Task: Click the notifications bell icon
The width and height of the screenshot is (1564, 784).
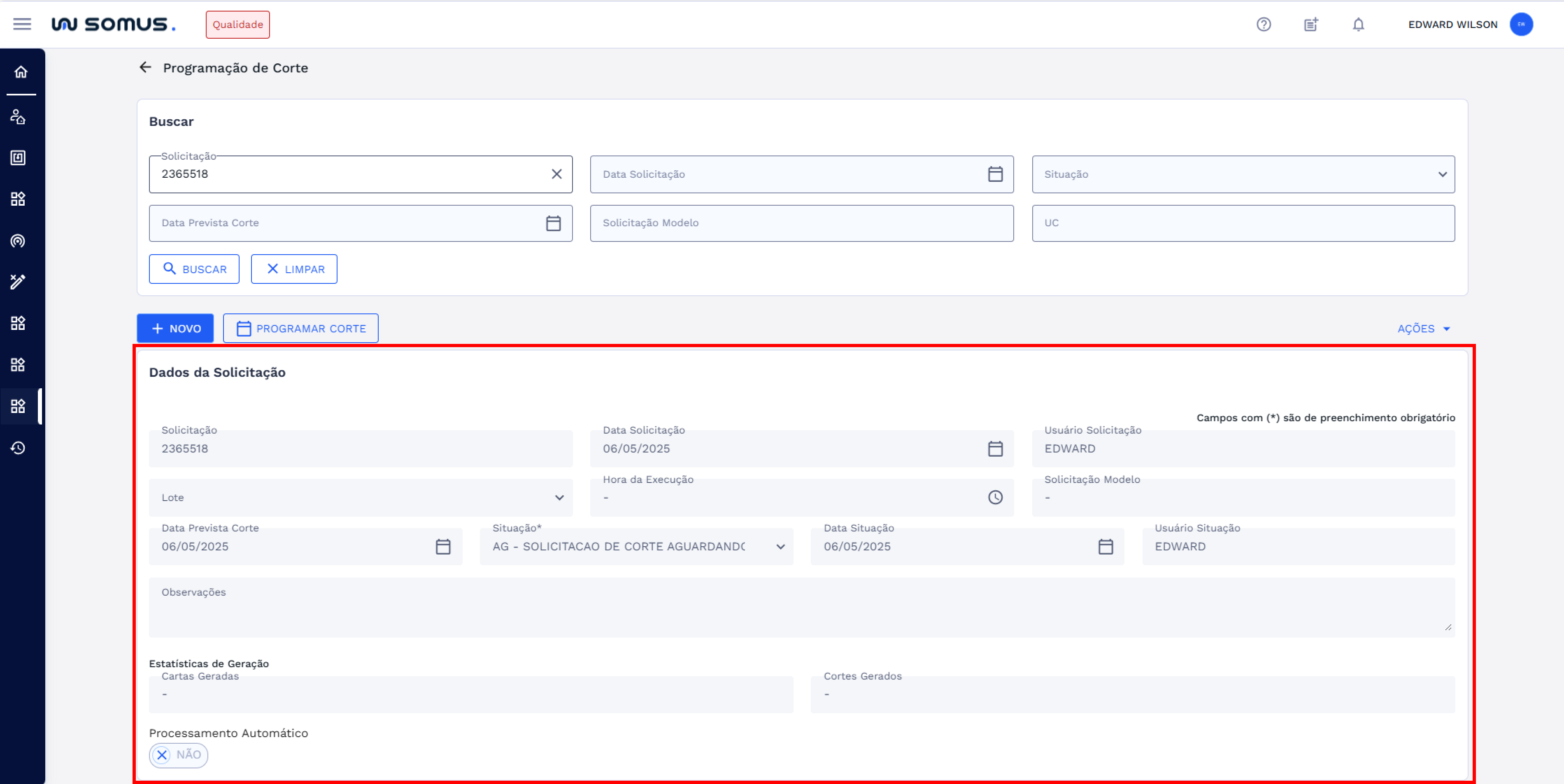Action: (x=1358, y=24)
